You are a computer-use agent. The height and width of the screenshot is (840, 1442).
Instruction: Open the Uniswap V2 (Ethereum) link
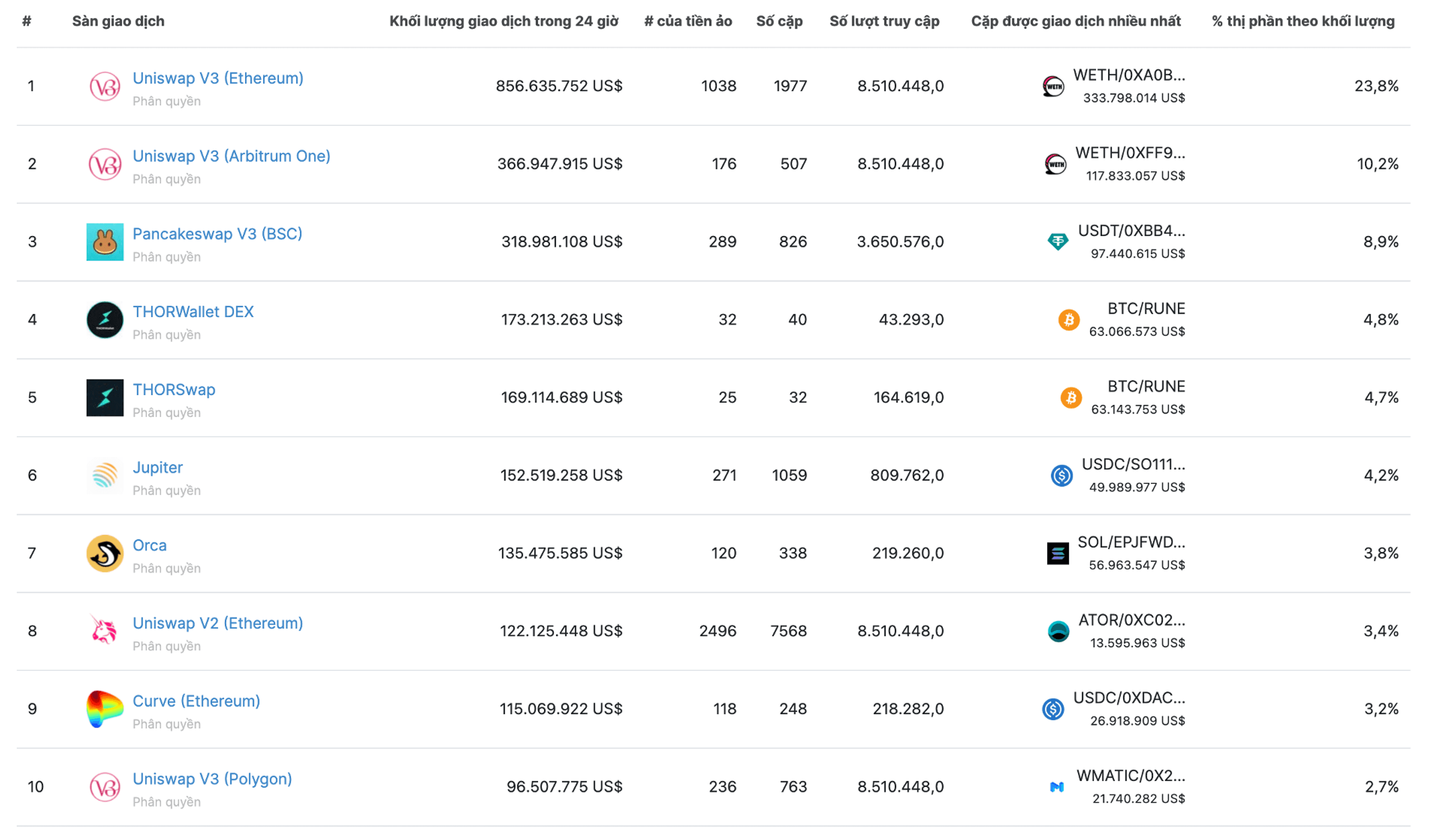click(x=218, y=624)
